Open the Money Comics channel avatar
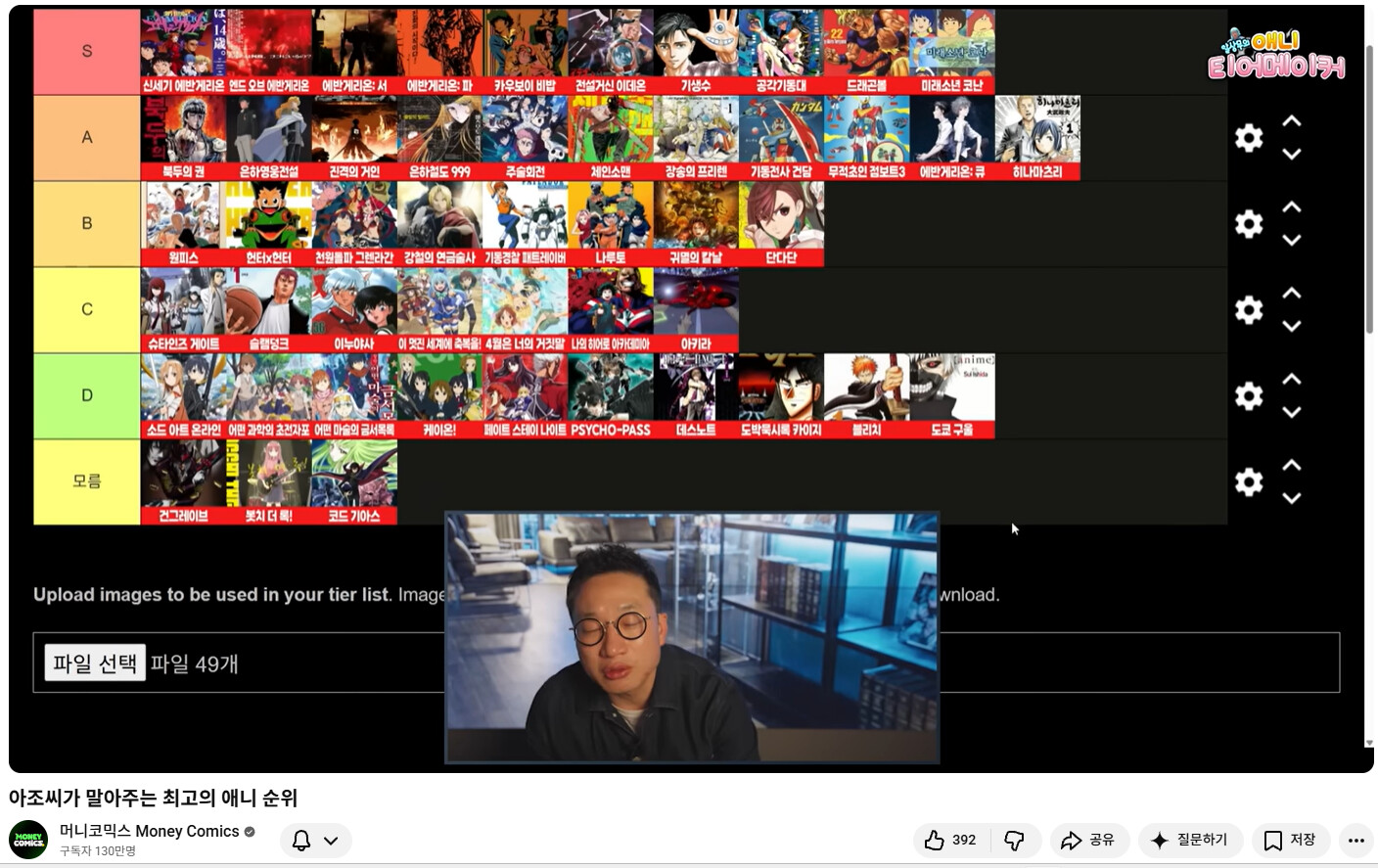 pos(28,841)
